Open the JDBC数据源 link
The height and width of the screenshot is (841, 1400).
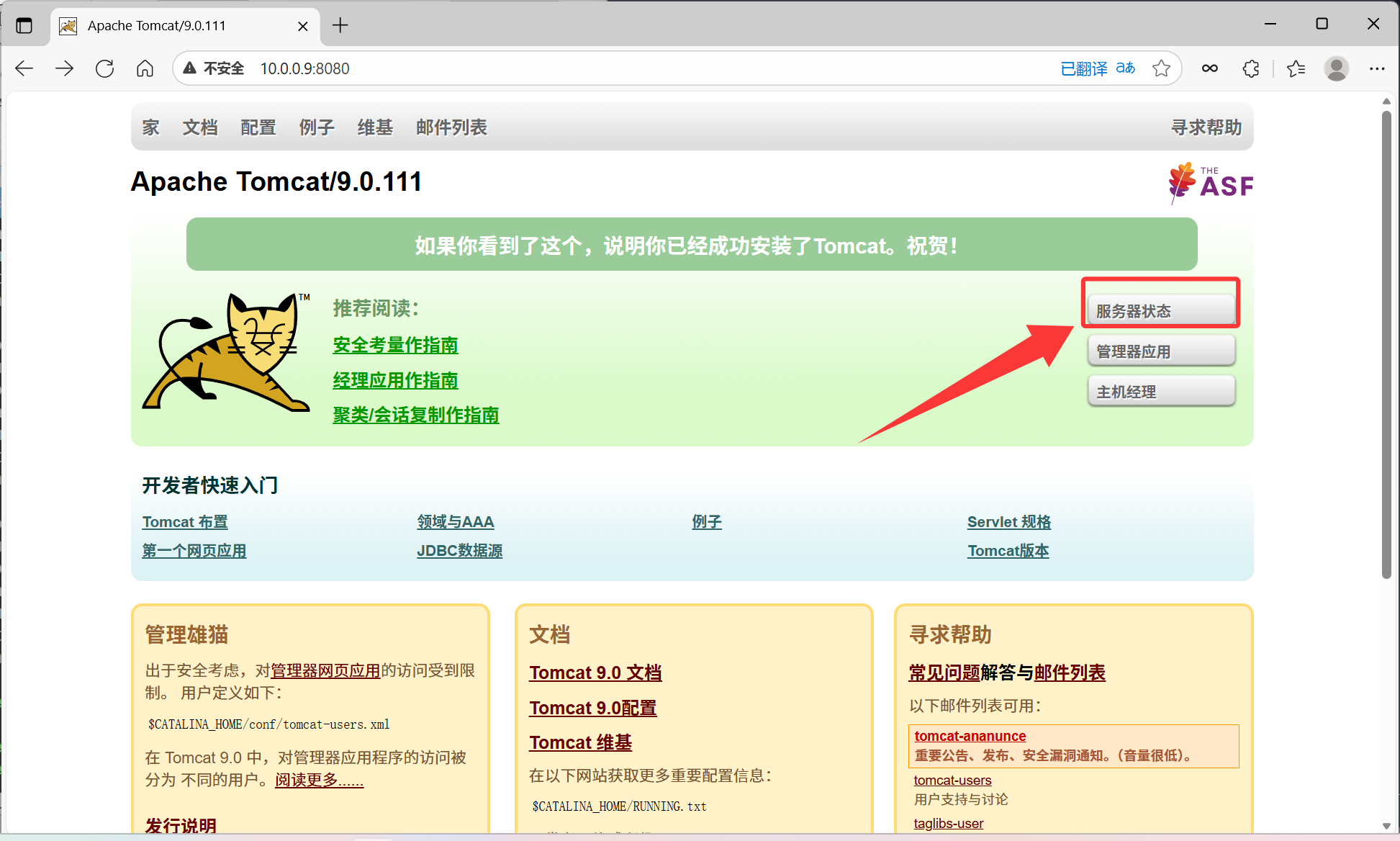point(460,551)
